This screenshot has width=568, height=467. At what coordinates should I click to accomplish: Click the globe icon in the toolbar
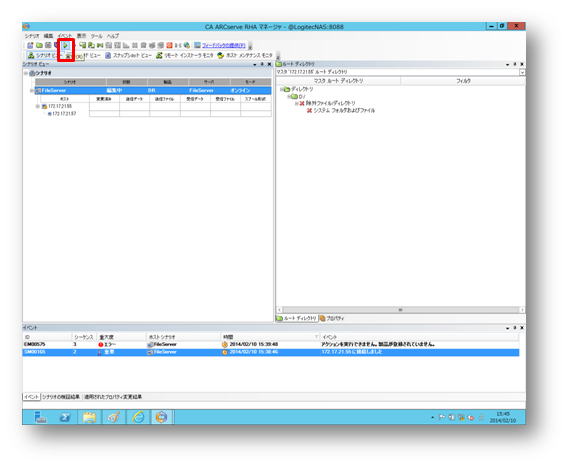click(x=187, y=45)
